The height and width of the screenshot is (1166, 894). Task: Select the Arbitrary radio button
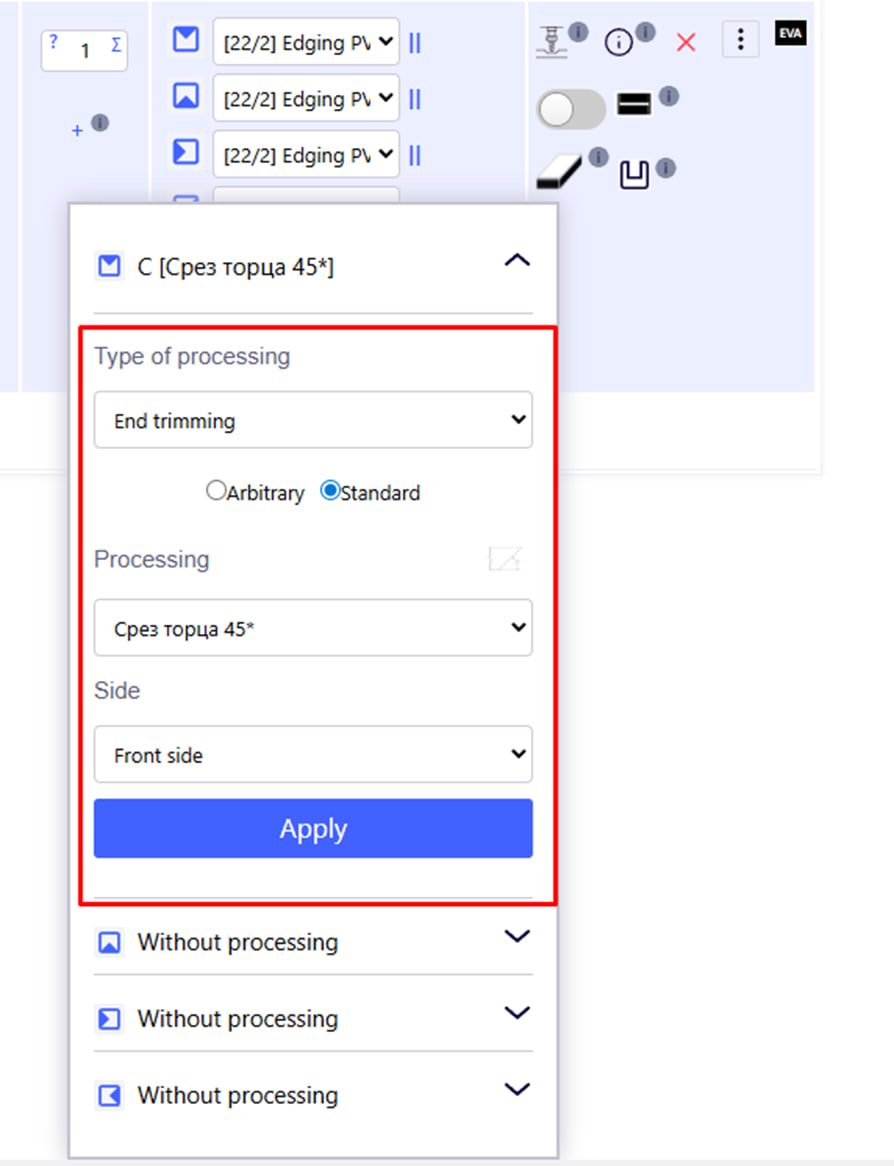pos(216,491)
